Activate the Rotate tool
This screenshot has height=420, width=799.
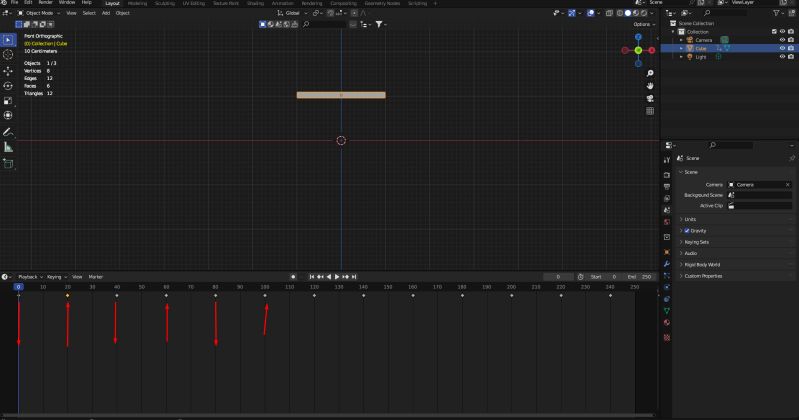[x=8, y=86]
